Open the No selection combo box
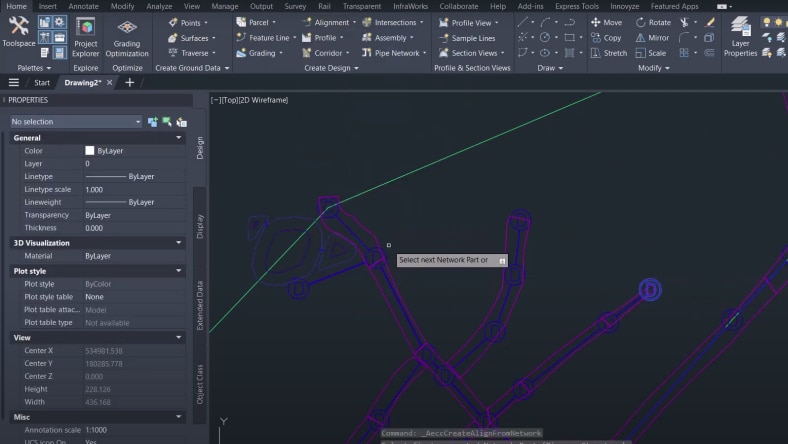This screenshot has height=444, width=788. coord(76,122)
